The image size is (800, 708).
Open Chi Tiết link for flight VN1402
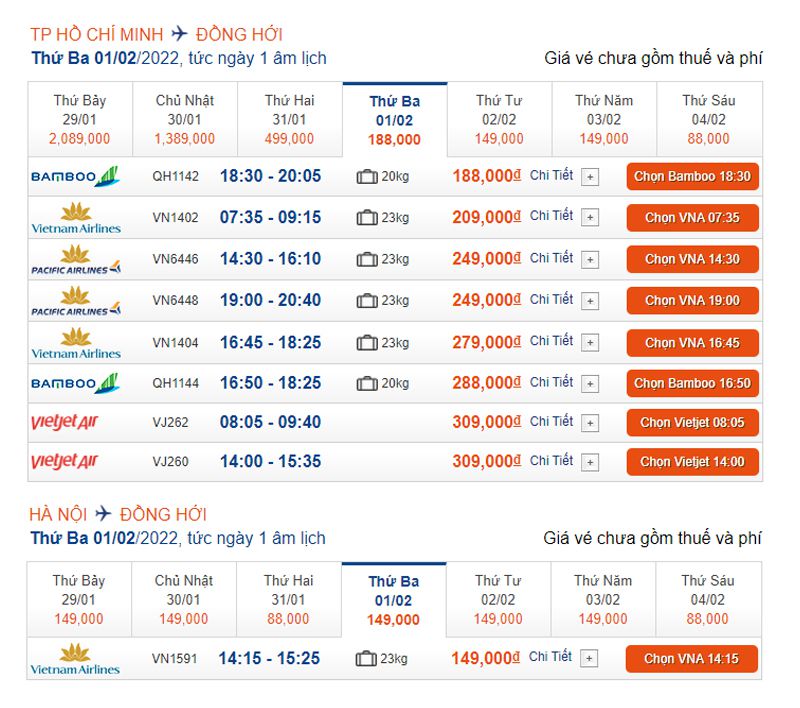pos(551,216)
